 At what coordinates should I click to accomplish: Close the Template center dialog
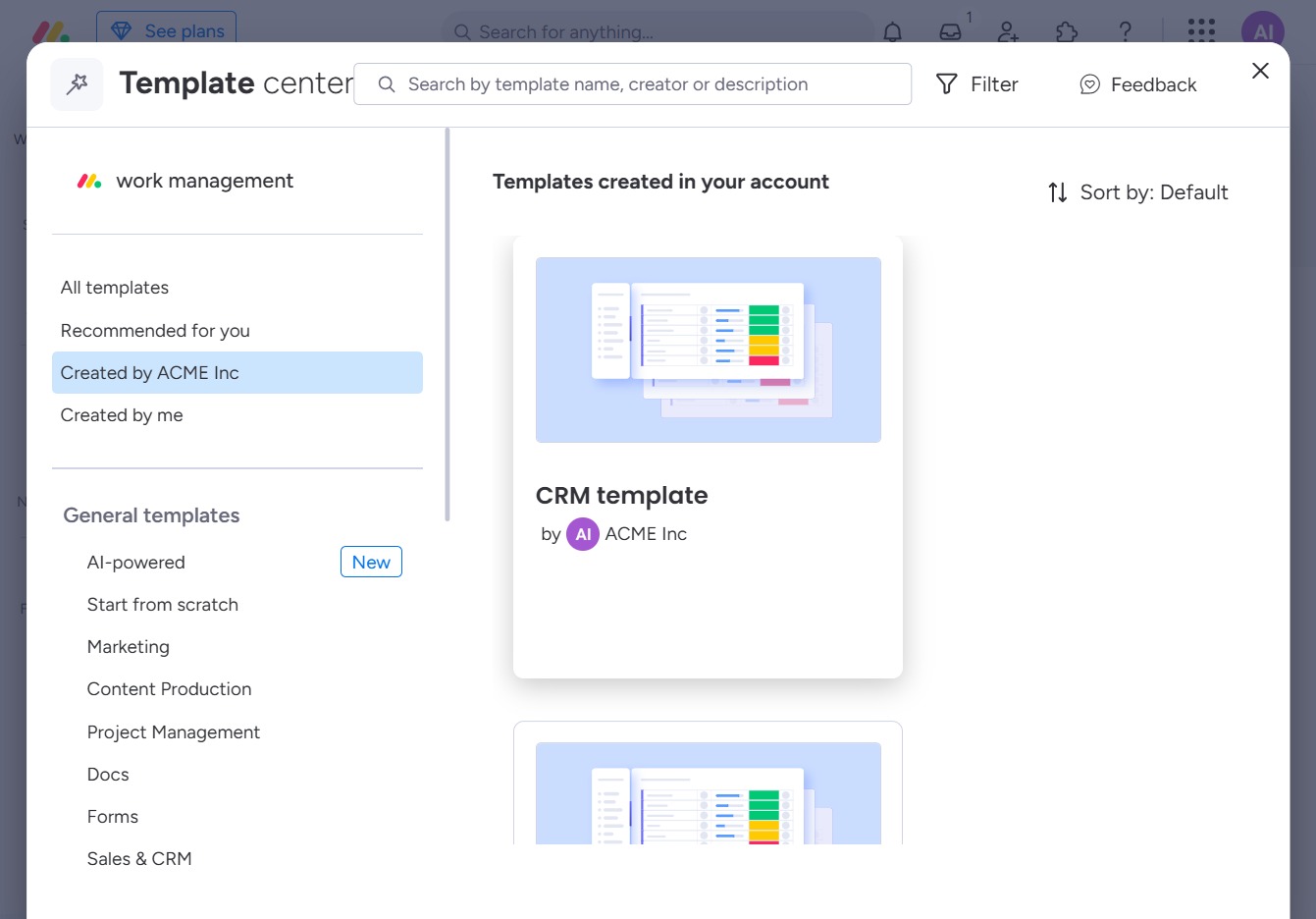click(x=1260, y=71)
